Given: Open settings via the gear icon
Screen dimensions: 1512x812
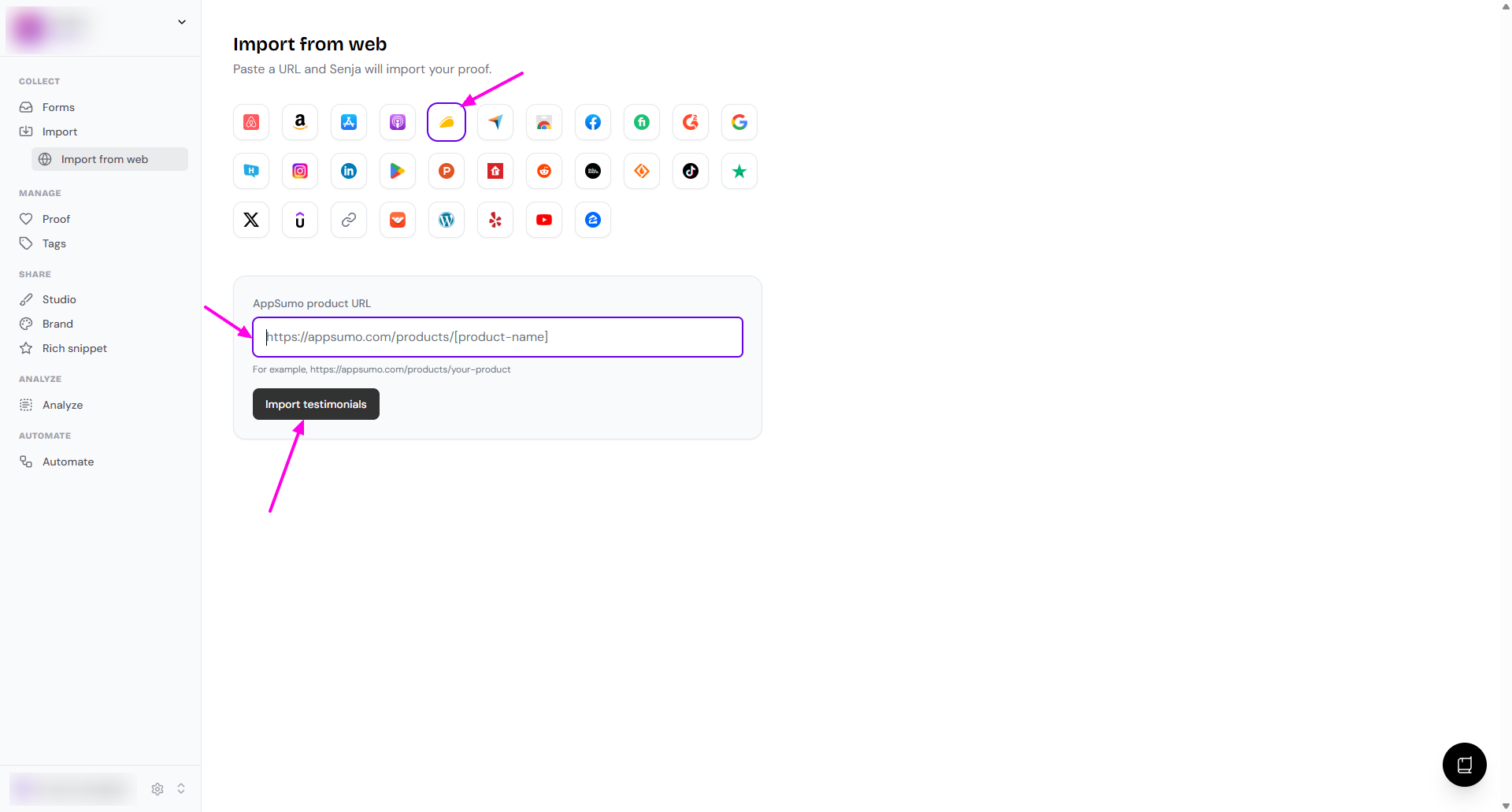Looking at the screenshot, I should tap(157, 788).
